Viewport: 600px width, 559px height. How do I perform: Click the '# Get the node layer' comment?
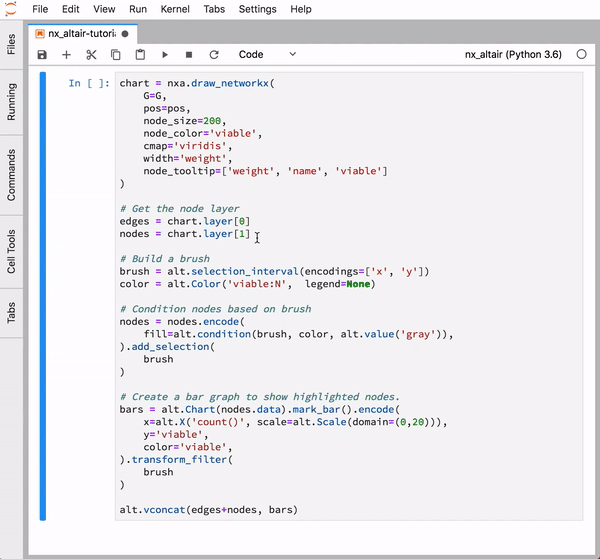(x=179, y=209)
